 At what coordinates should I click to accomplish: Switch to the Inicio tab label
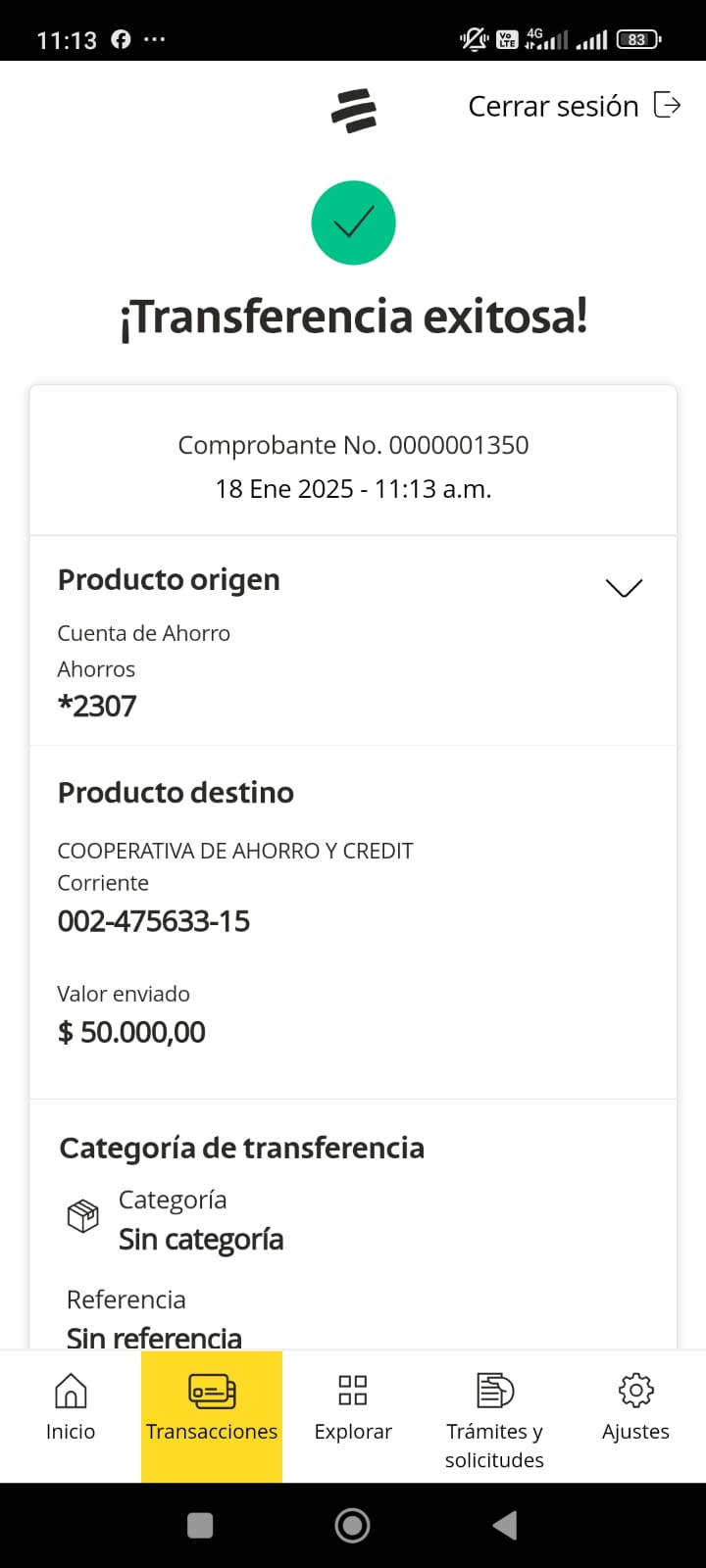click(71, 1432)
